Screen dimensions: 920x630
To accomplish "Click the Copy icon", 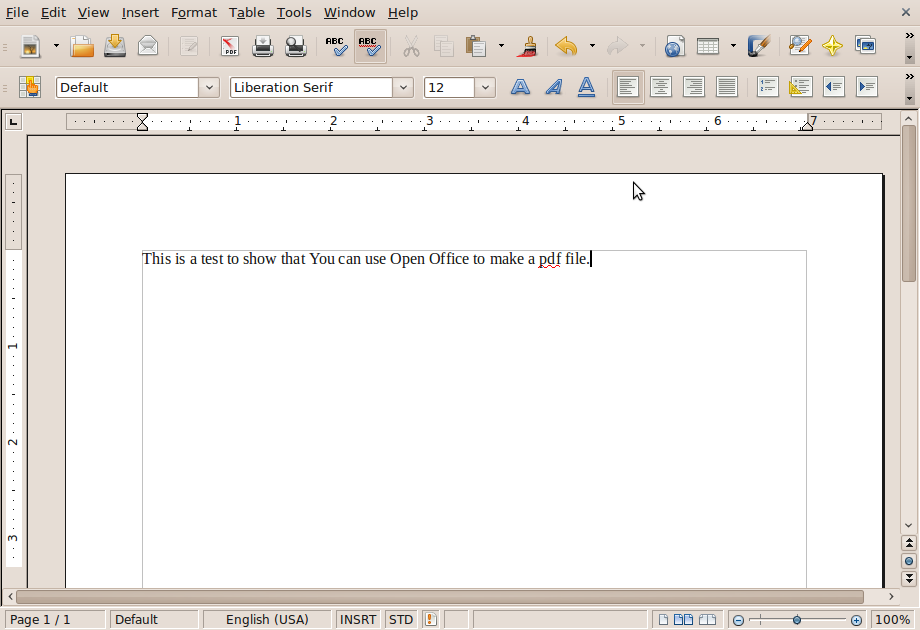I will point(444,46).
